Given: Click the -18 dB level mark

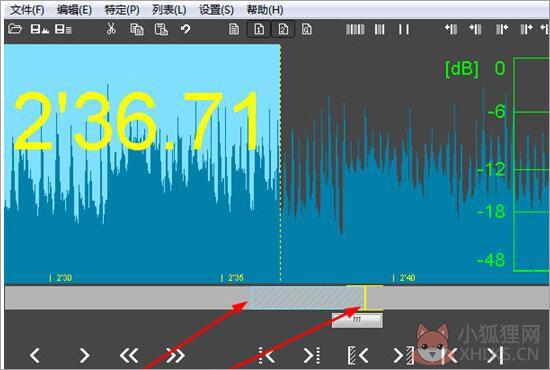Looking at the screenshot, I should pos(491,211).
